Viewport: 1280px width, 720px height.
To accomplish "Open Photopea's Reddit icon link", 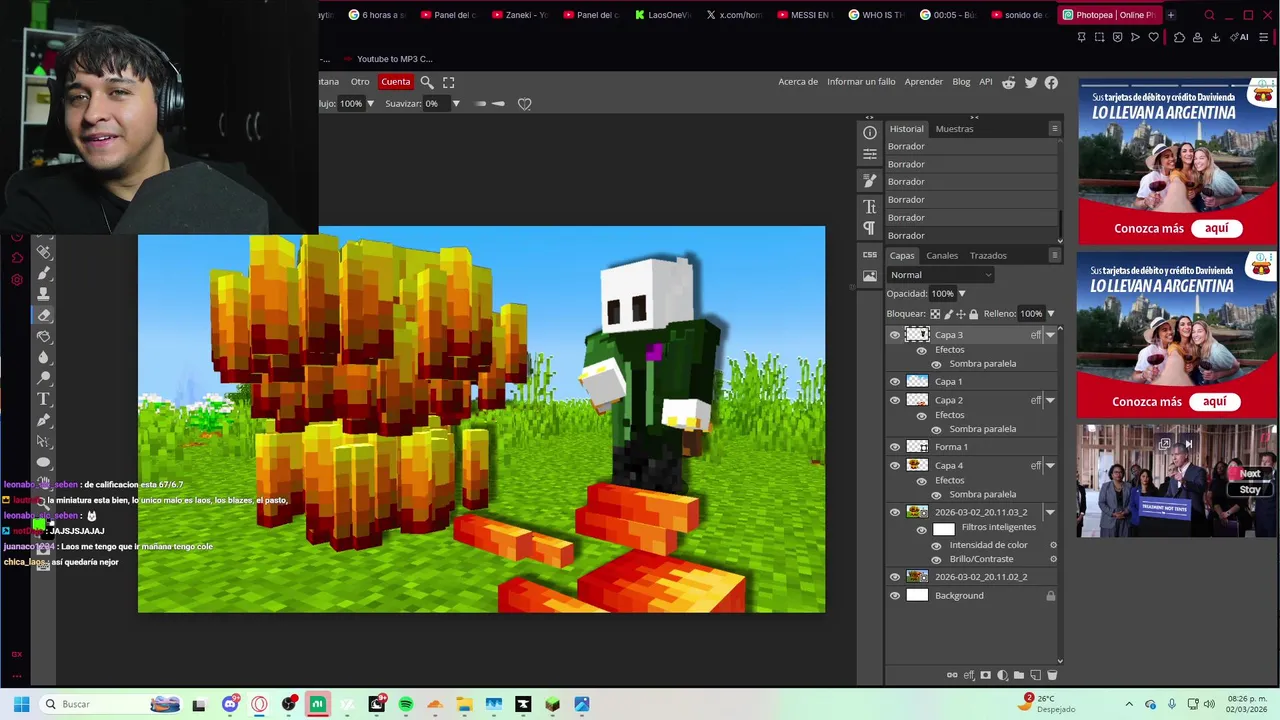I will pyautogui.click(x=1009, y=83).
